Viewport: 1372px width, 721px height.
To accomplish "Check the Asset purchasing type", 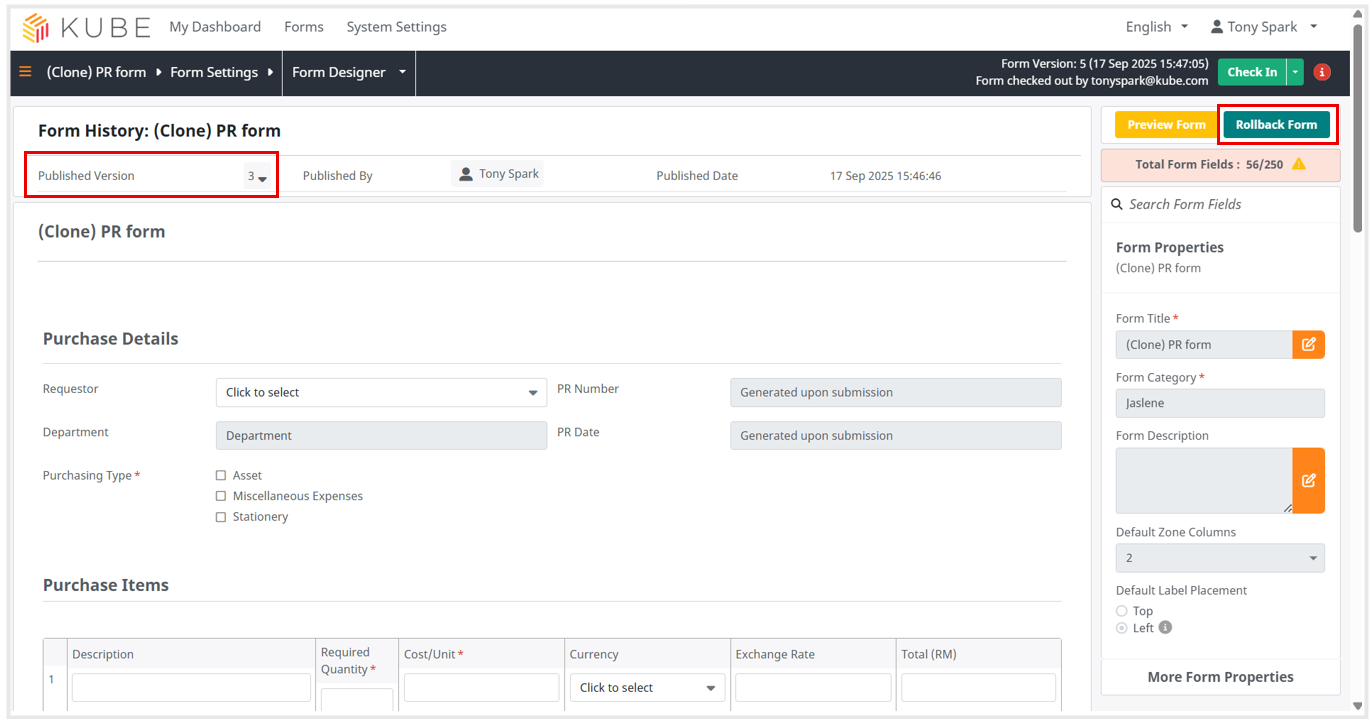I will [x=221, y=476].
